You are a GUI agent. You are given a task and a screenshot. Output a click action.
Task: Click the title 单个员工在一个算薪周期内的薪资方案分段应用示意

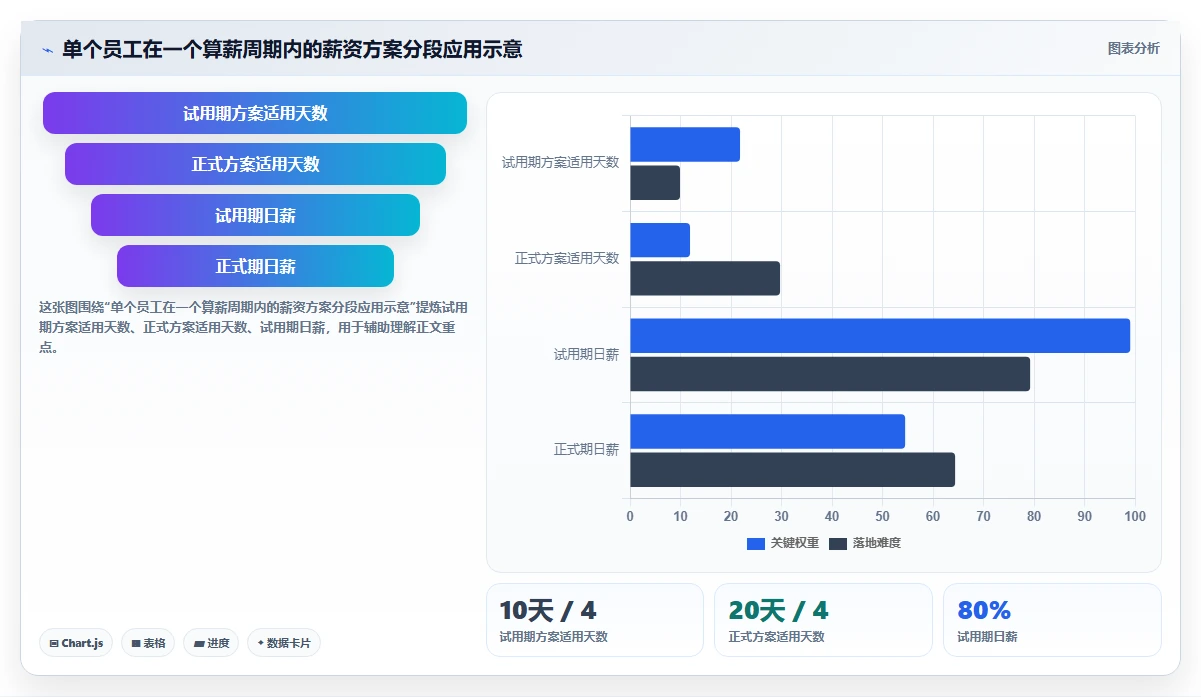(292, 49)
